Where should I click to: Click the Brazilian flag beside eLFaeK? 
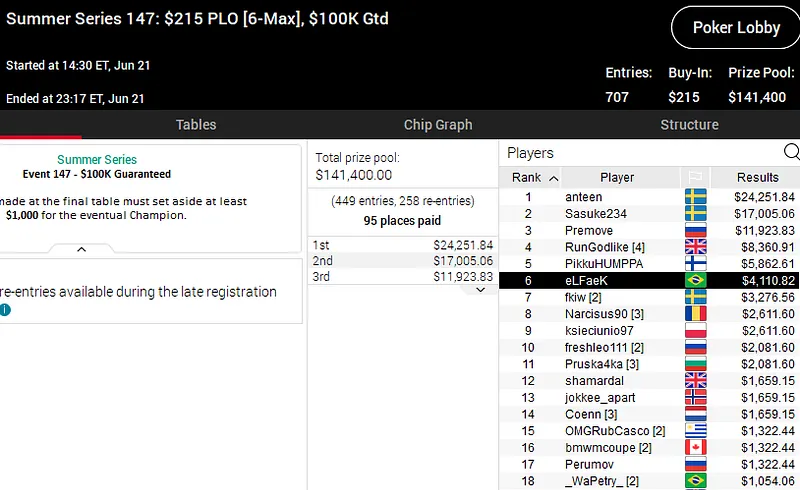tap(695, 281)
